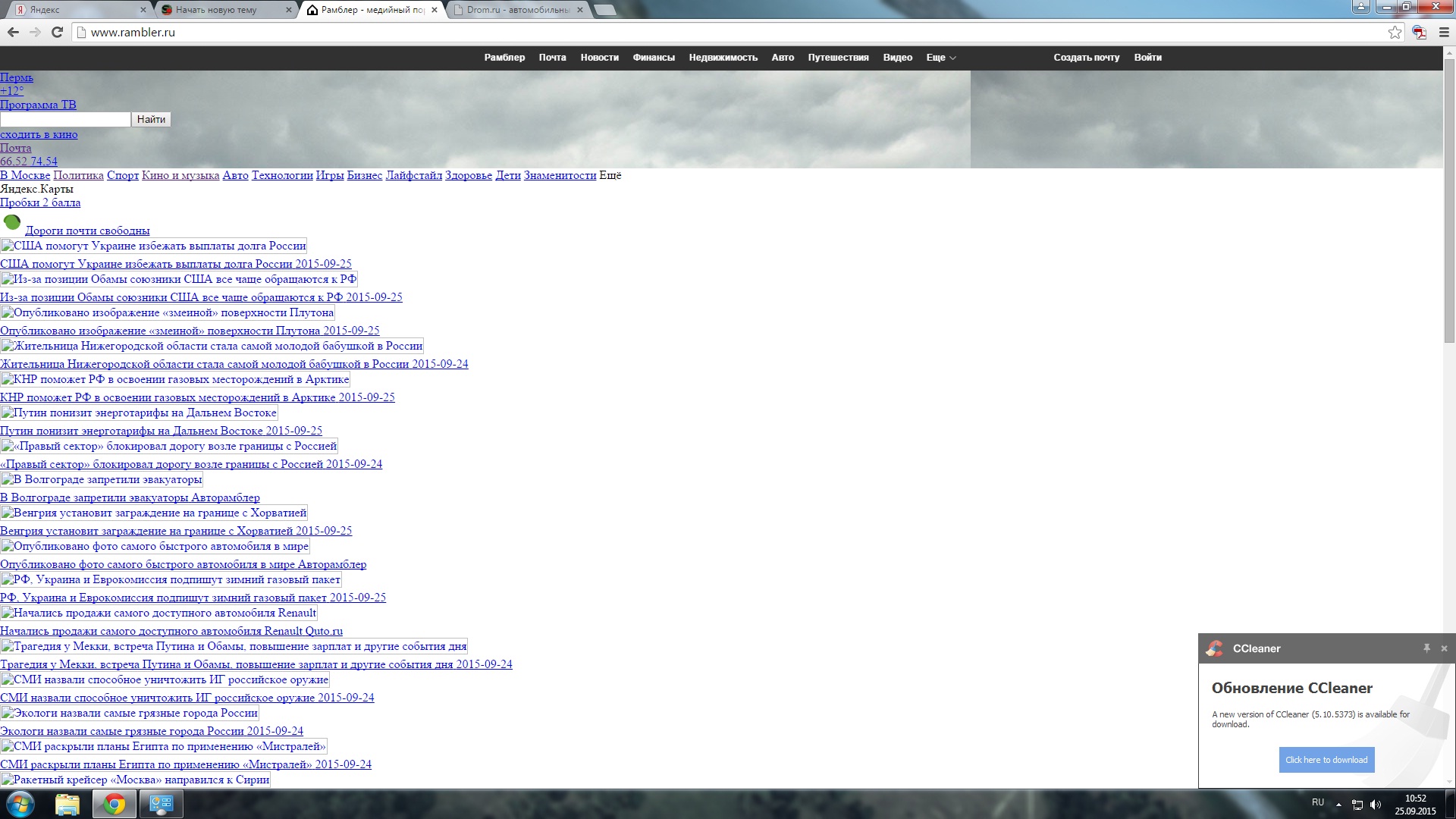Open the control panel taskbar icon
Image resolution: width=1456 pixels, height=819 pixels.
pyautogui.click(x=161, y=804)
